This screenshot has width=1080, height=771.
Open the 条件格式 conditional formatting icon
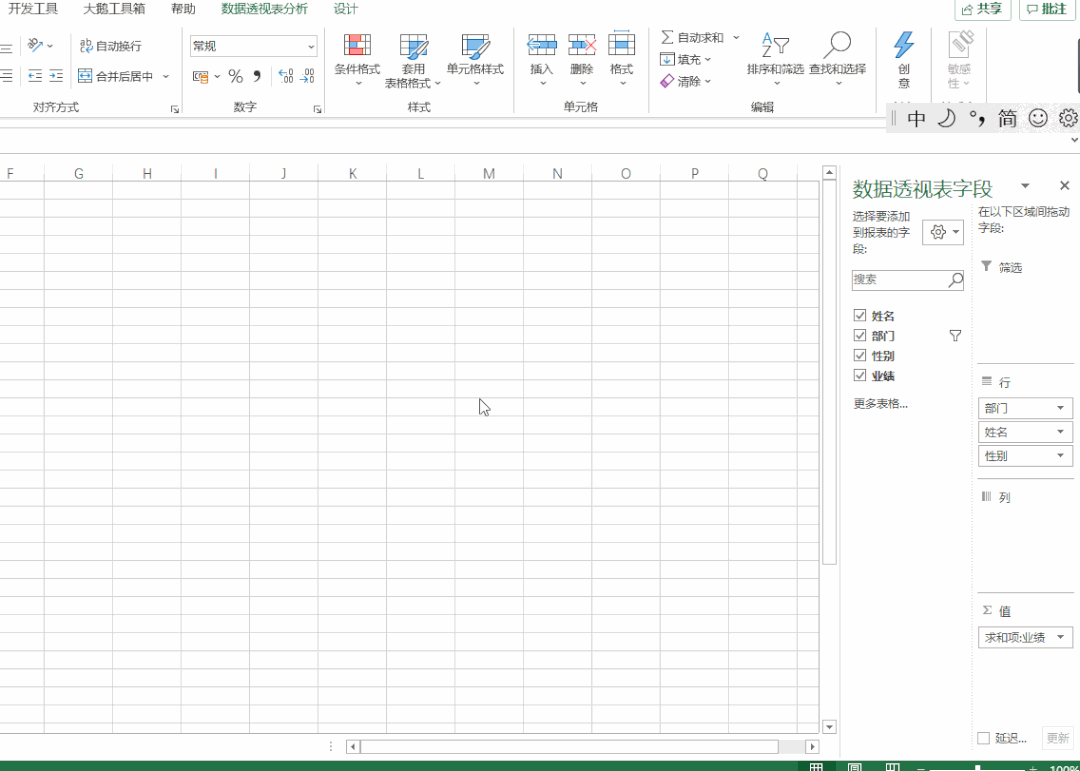357,45
